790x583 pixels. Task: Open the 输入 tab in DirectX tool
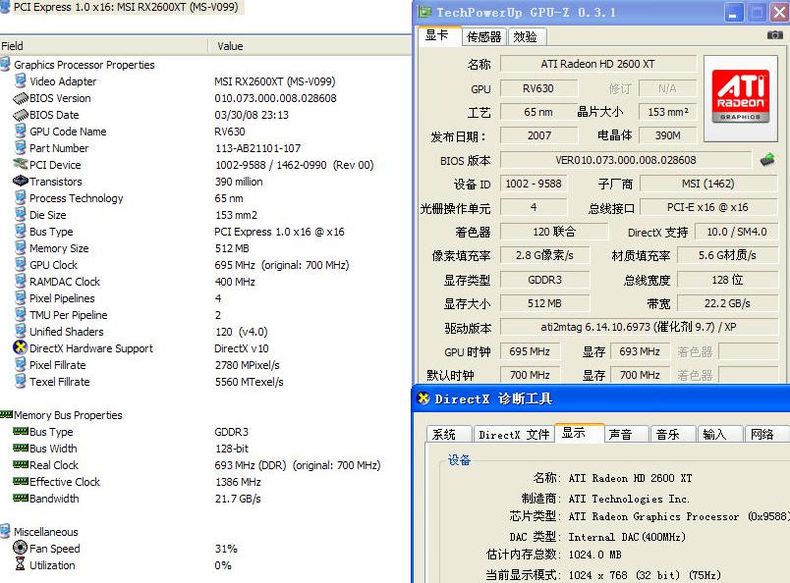(x=720, y=434)
